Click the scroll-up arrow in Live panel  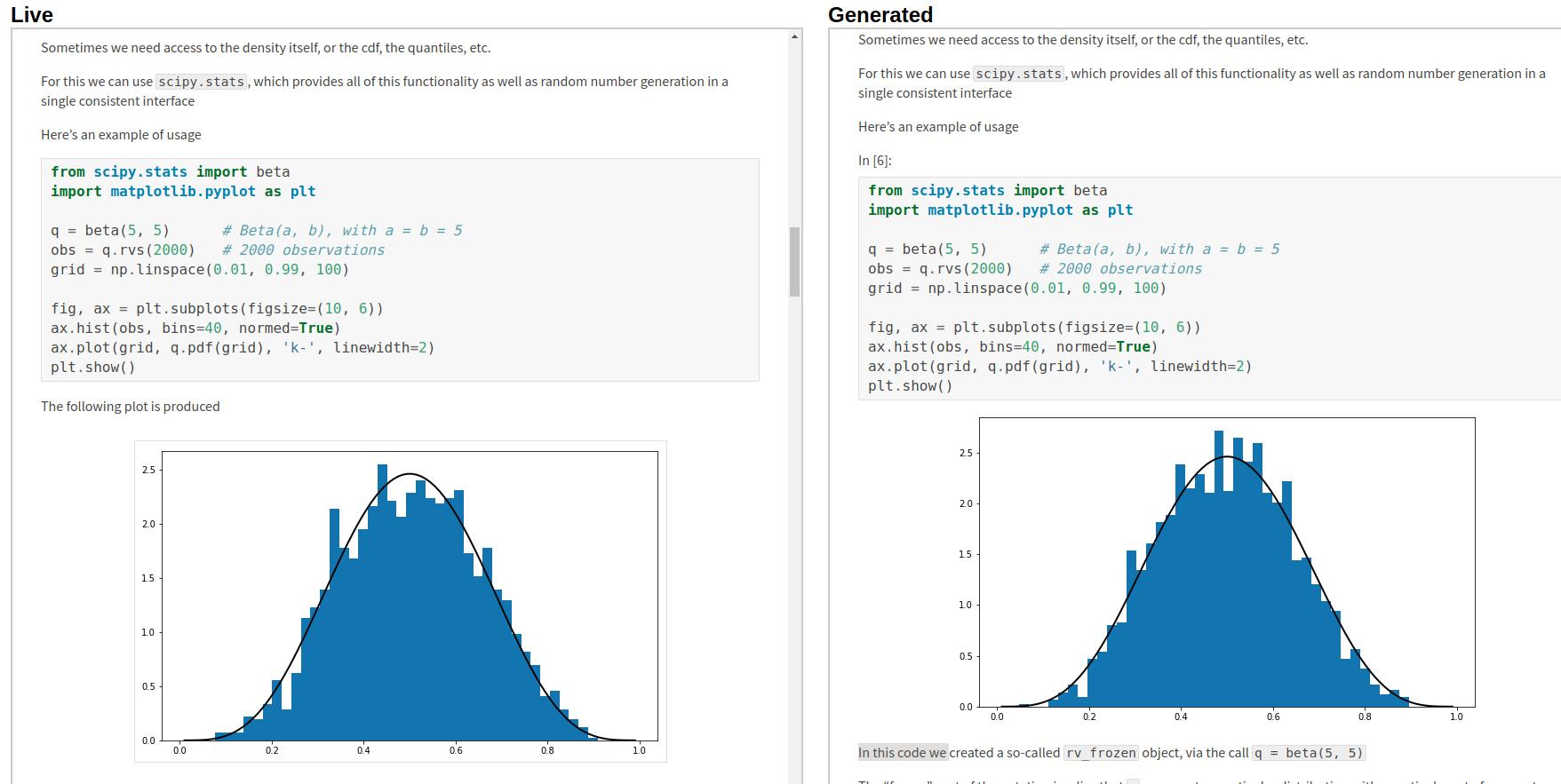pyautogui.click(x=794, y=36)
